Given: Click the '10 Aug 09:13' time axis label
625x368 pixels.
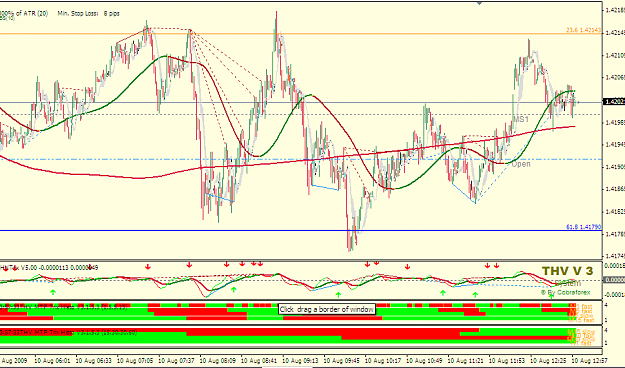Looking at the screenshot, I should (x=301, y=361).
